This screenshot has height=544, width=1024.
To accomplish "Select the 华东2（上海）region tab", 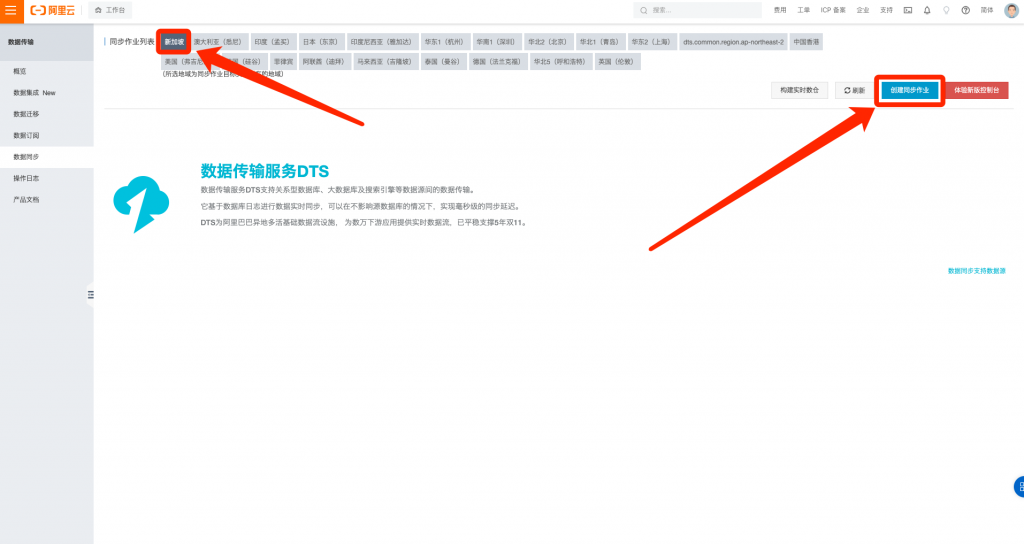I will click(651, 42).
